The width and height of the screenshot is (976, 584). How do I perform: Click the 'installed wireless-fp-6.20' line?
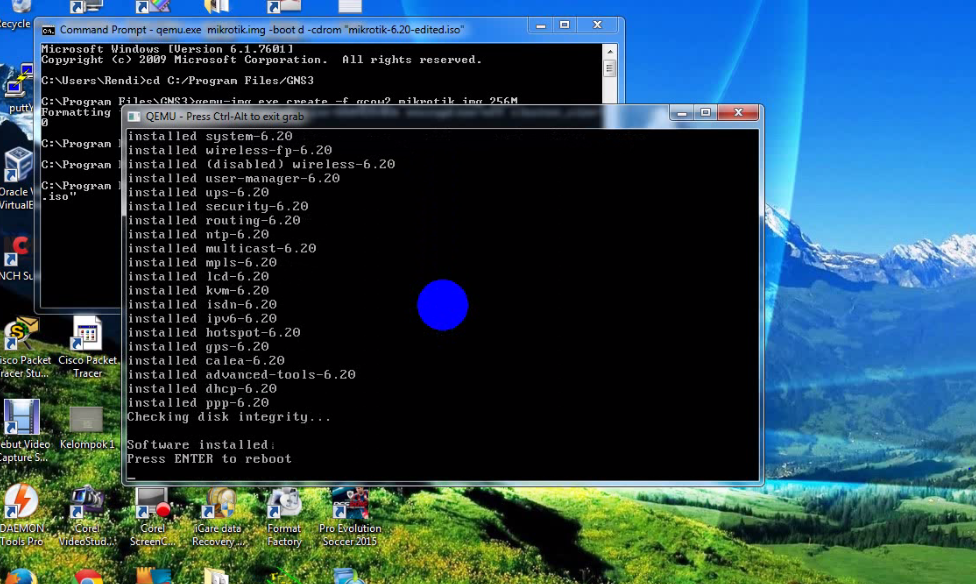230,150
